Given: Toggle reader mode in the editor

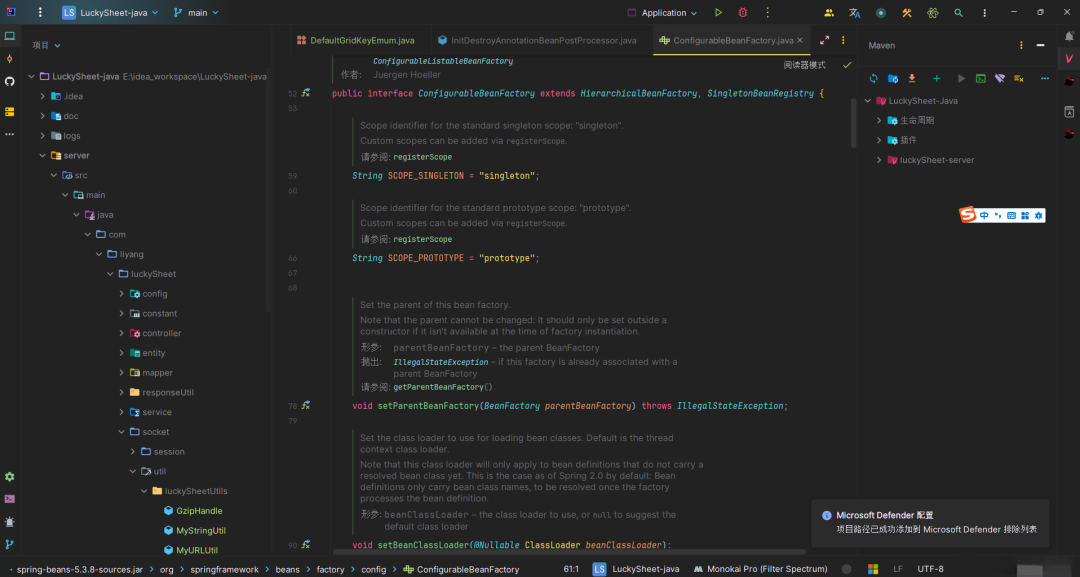Looking at the screenshot, I should coord(804,65).
